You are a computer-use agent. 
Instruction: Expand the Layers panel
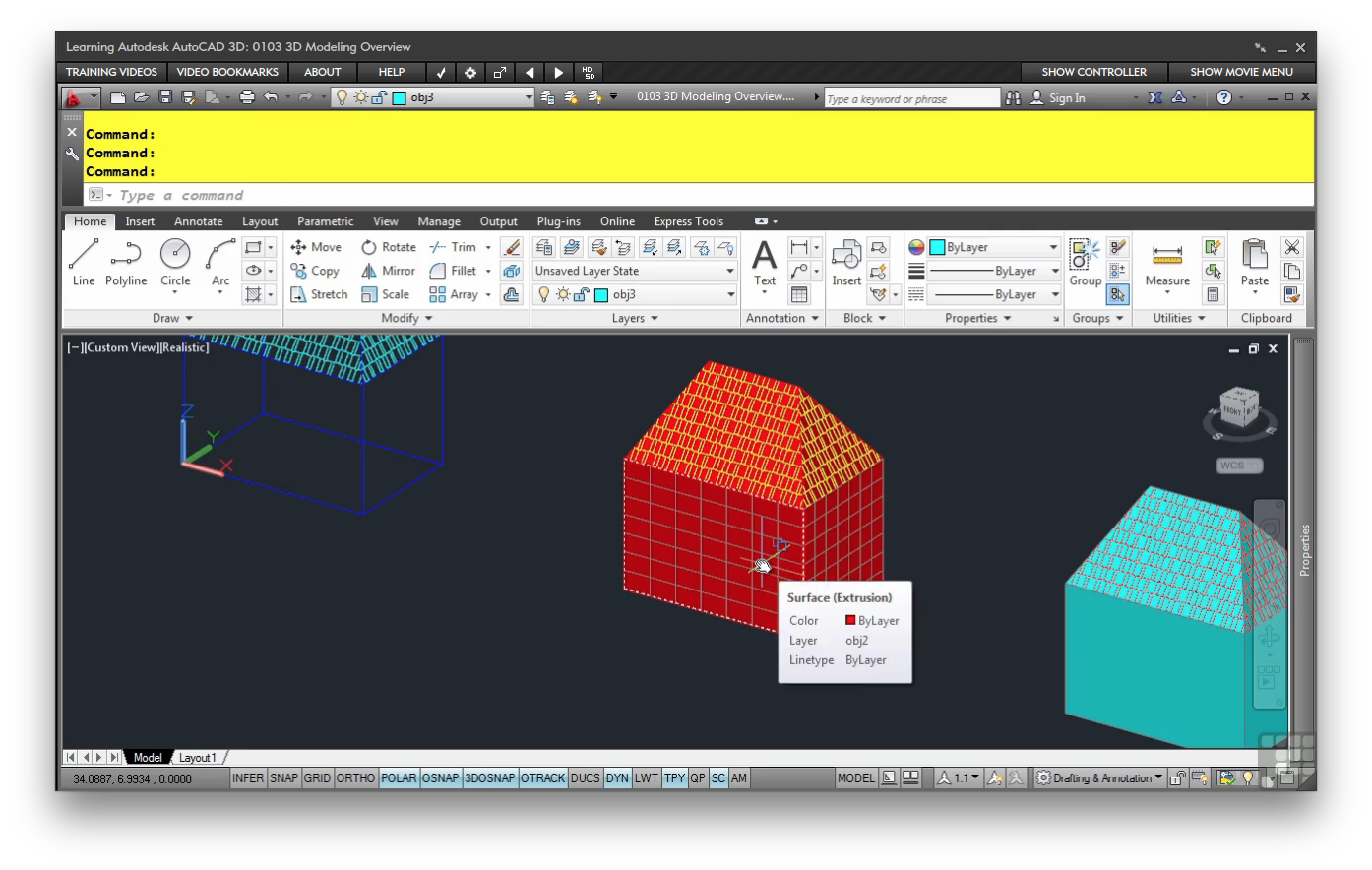click(635, 318)
